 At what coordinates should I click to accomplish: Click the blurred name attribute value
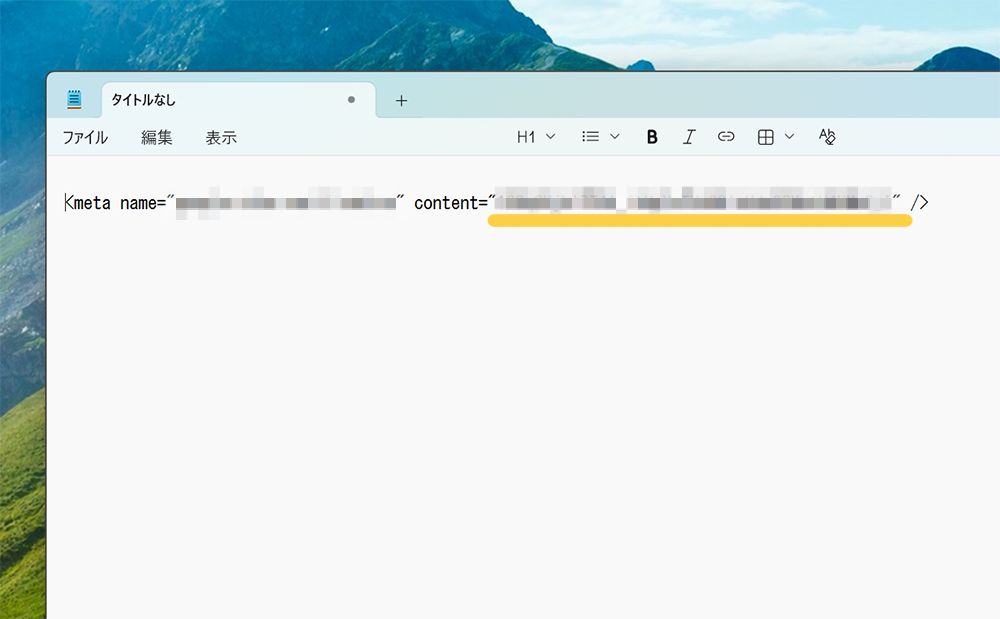tap(285, 203)
